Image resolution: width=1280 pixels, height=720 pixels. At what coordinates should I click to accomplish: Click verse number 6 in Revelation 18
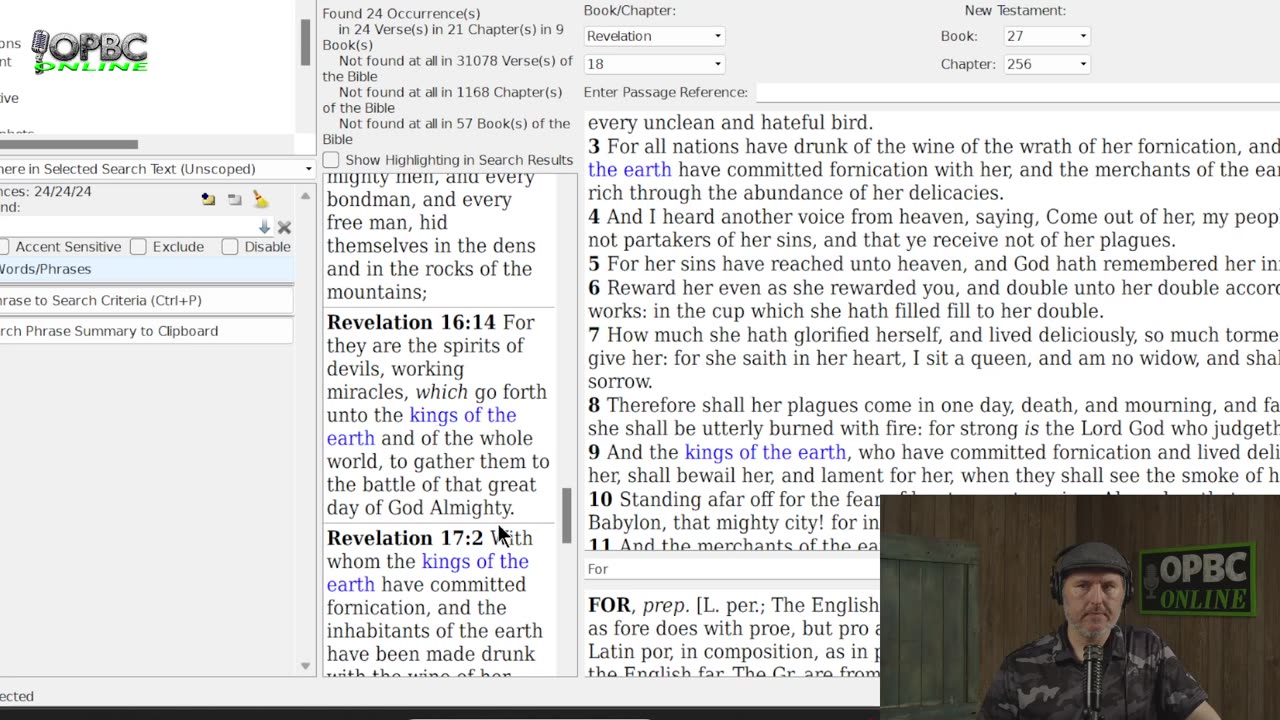point(594,288)
